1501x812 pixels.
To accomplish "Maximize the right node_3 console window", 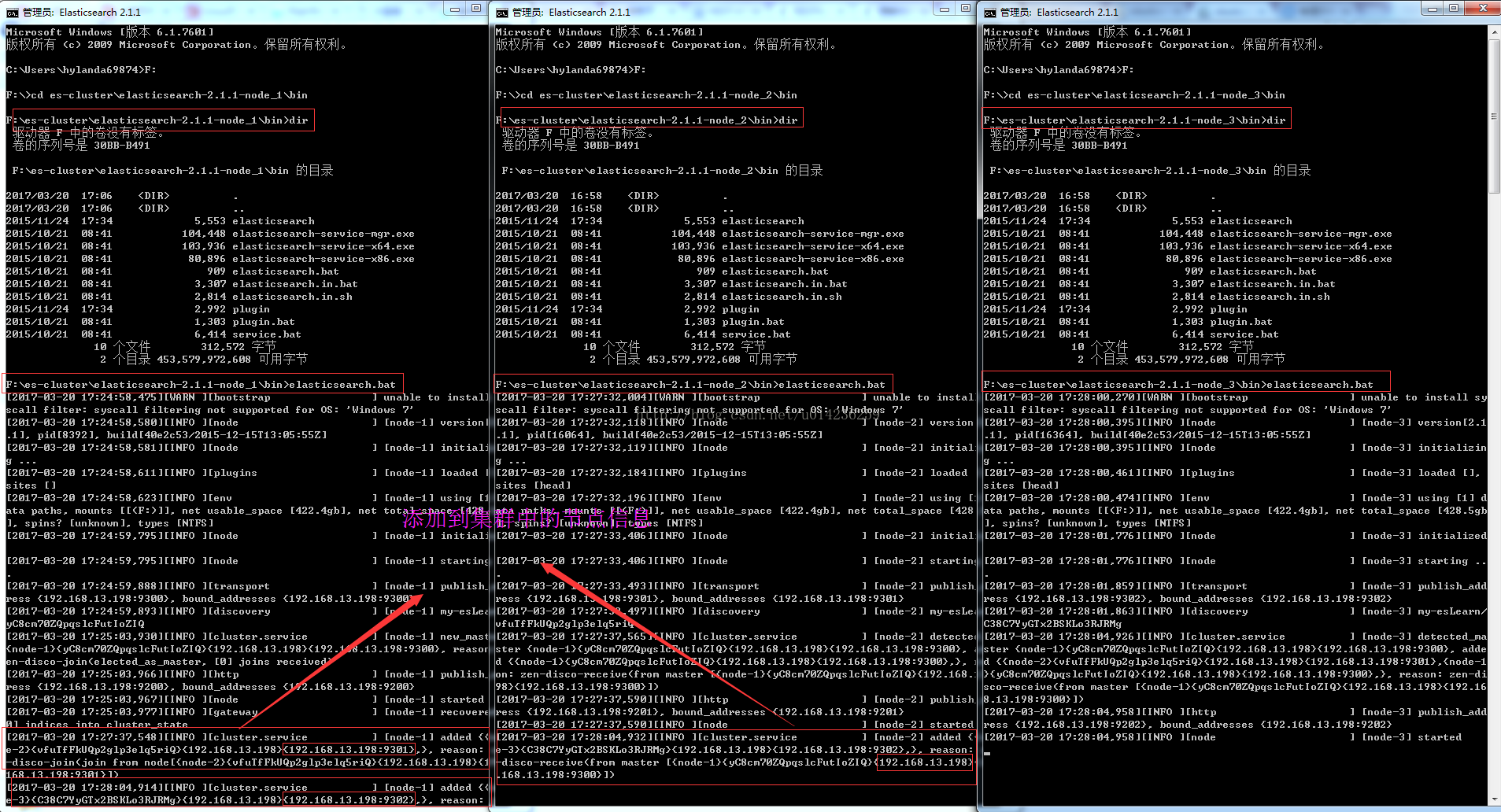I will (x=1454, y=9).
